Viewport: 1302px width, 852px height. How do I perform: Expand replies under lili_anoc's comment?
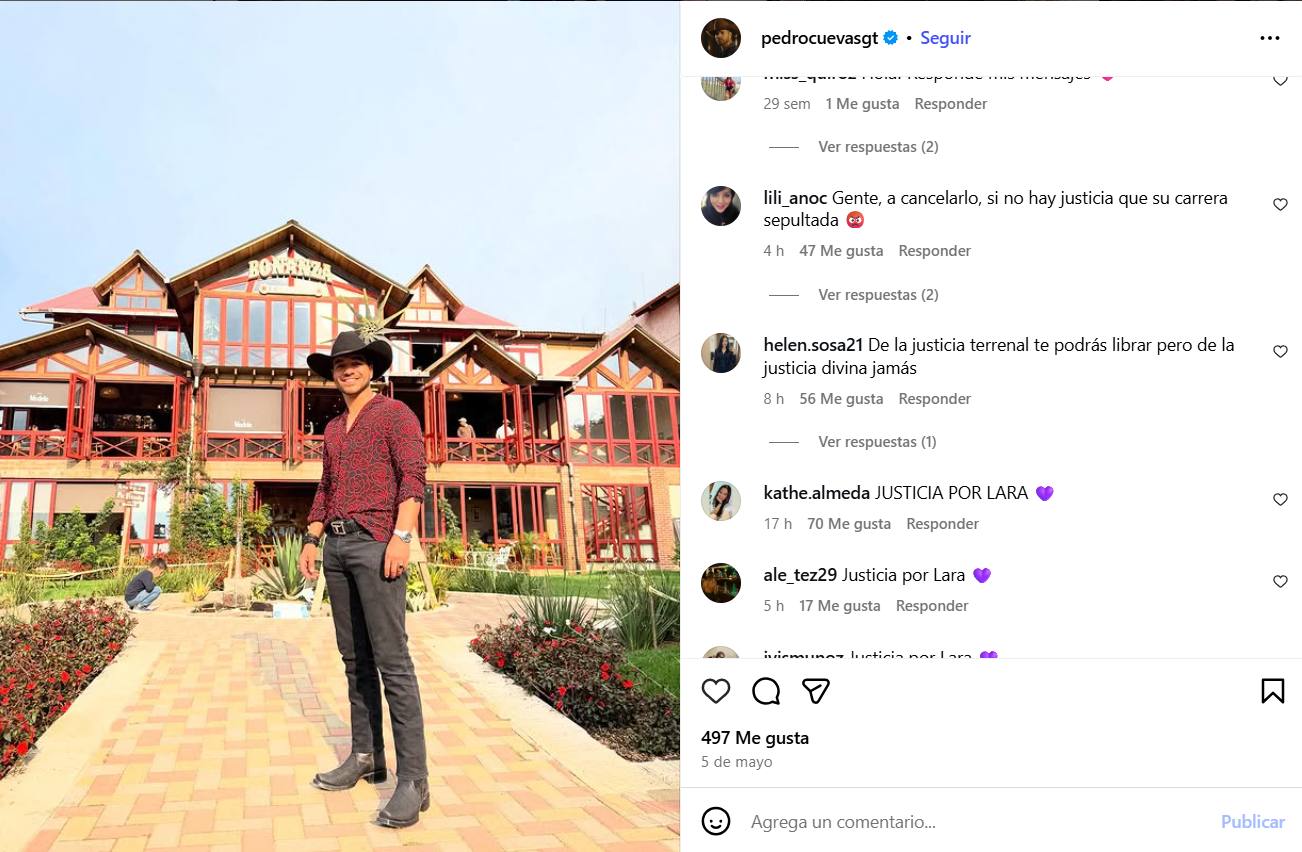878,295
